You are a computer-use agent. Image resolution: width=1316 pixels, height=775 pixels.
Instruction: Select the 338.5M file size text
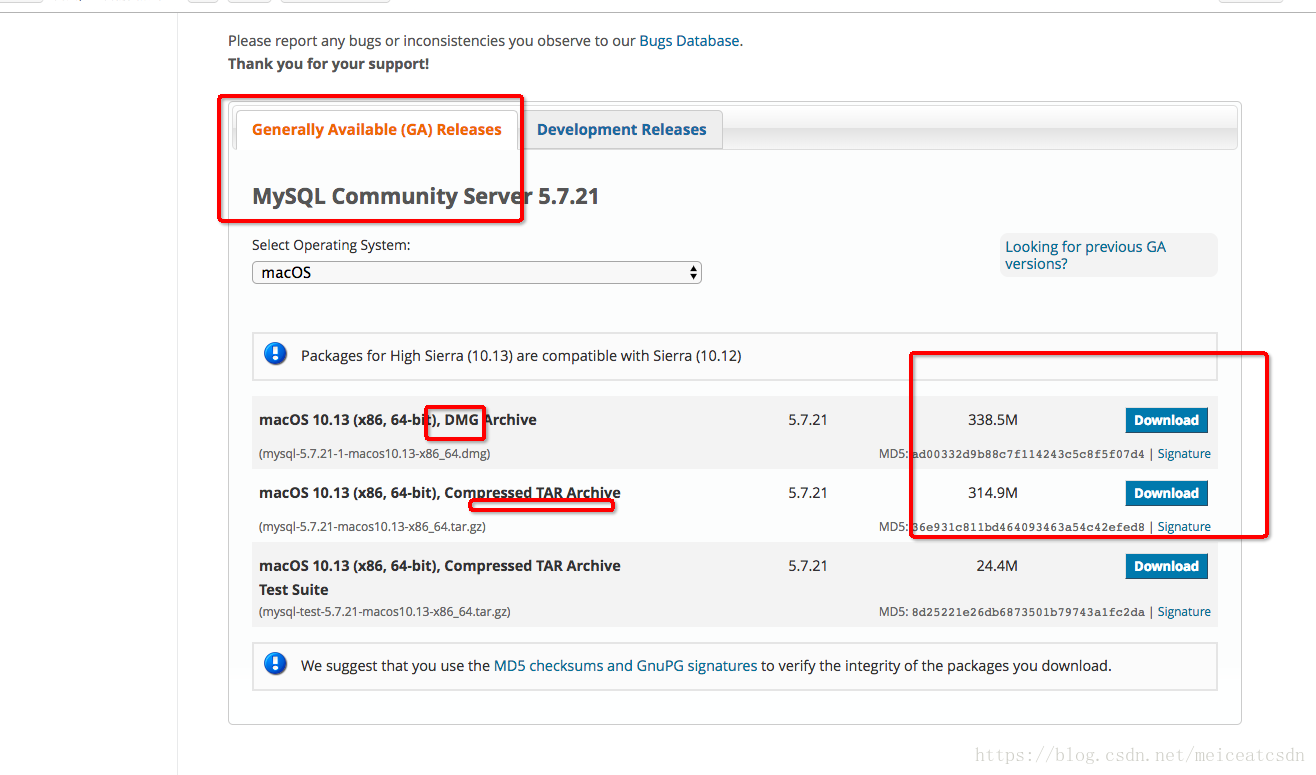point(993,420)
